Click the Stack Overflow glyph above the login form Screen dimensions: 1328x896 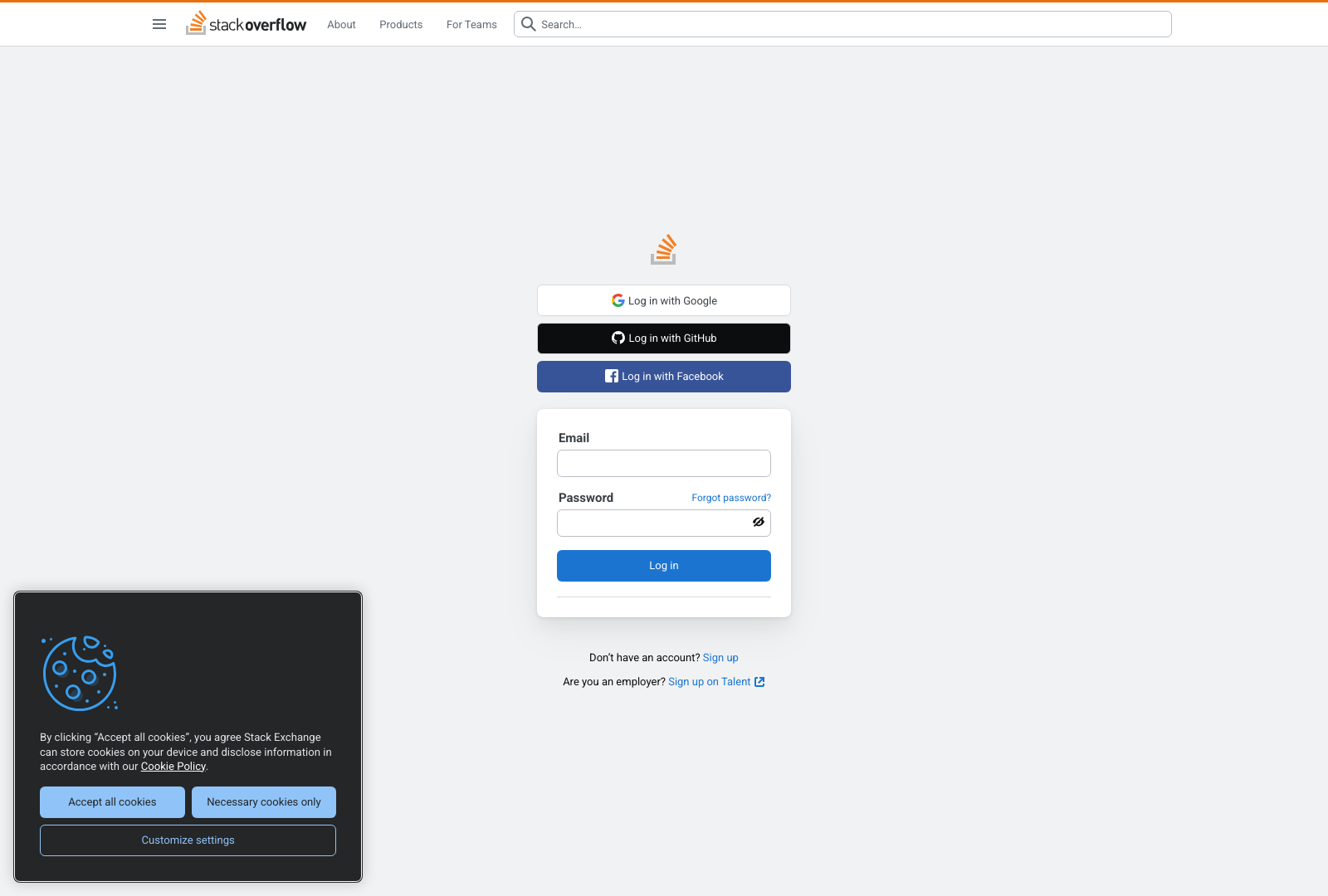[x=663, y=250]
